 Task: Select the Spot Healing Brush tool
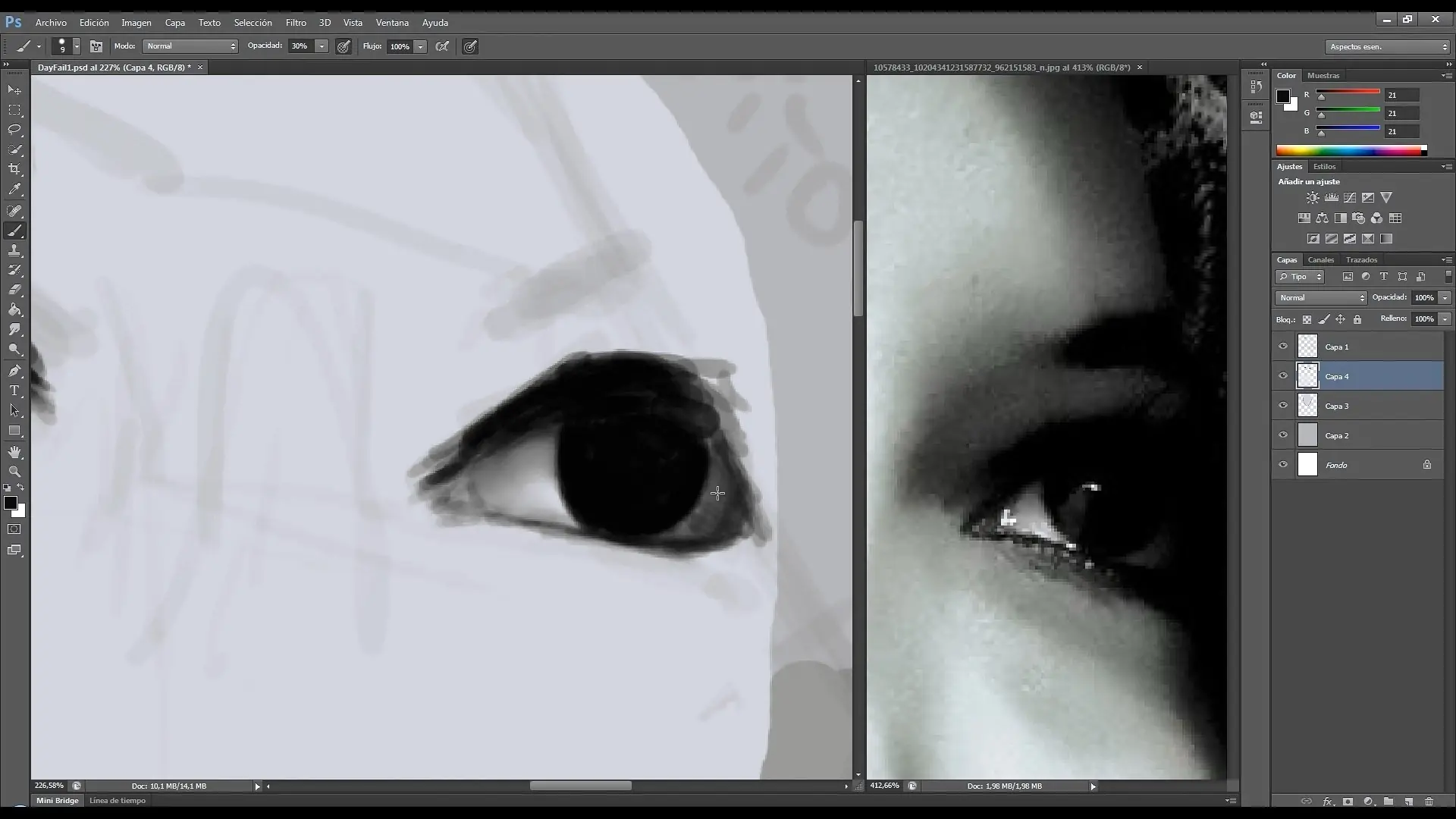click(x=14, y=211)
